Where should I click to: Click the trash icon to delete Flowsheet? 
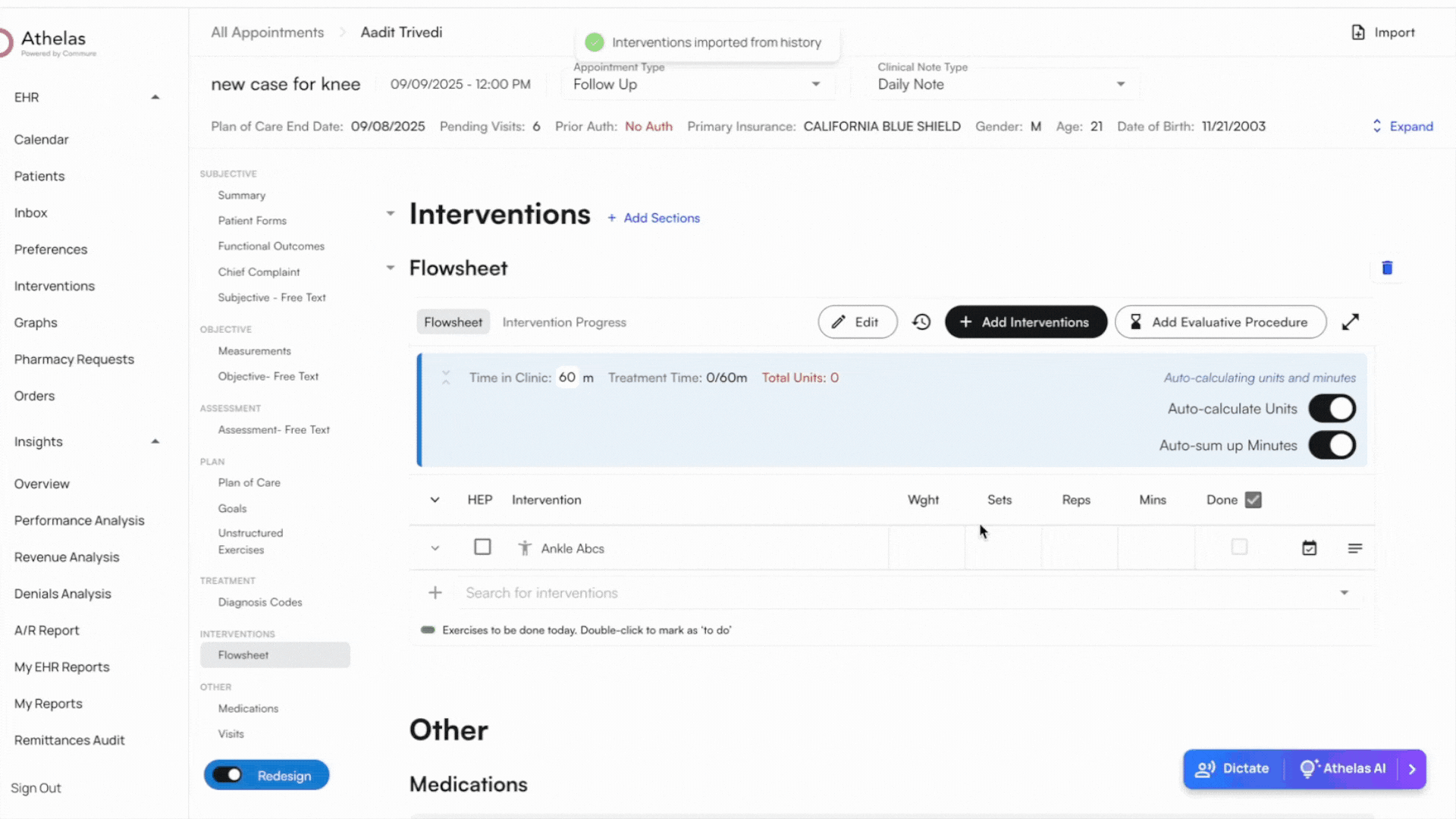pyautogui.click(x=1387, y=268)
